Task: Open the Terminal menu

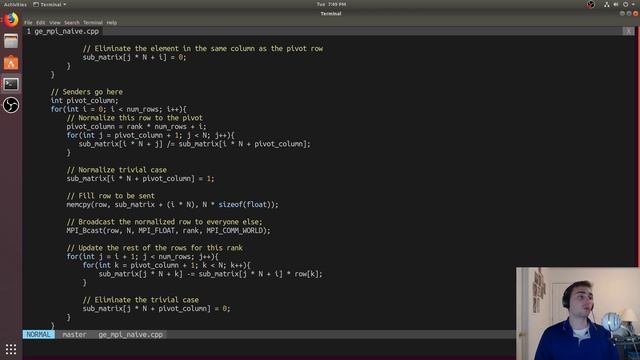Action: (x=93, y=23)
